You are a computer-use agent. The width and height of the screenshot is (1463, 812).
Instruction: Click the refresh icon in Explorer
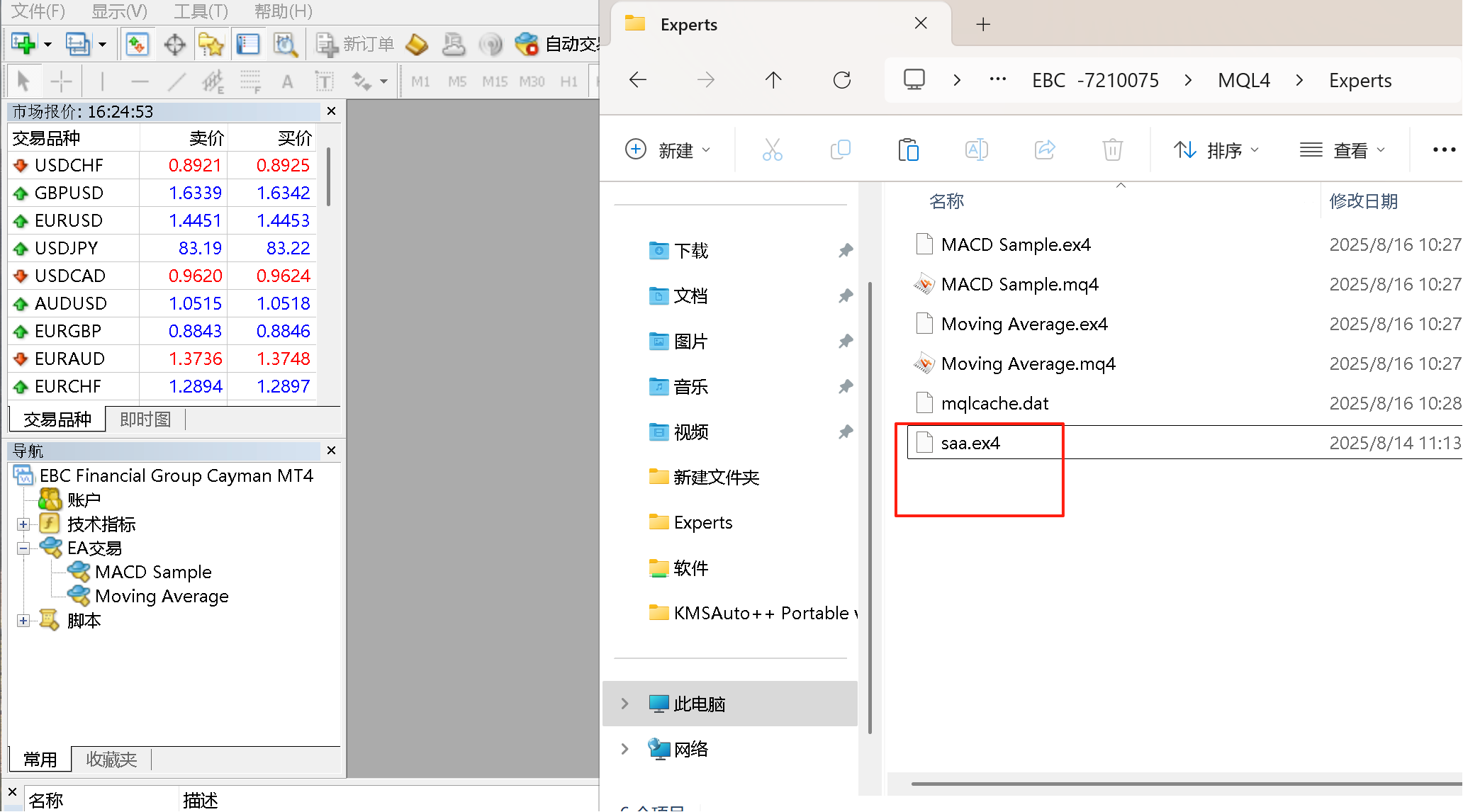[841, 80]
